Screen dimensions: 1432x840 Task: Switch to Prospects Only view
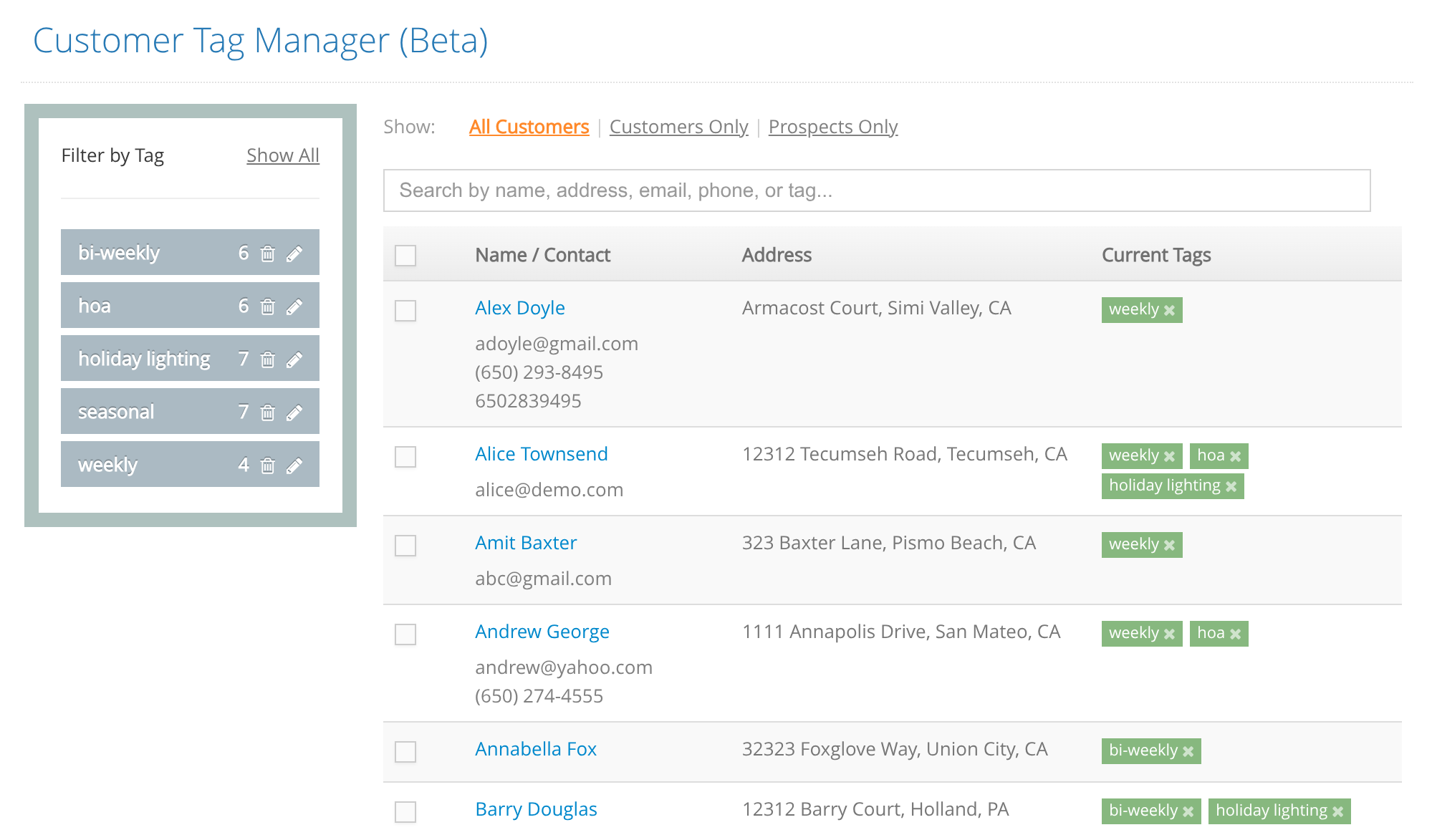tap(832, 127)
